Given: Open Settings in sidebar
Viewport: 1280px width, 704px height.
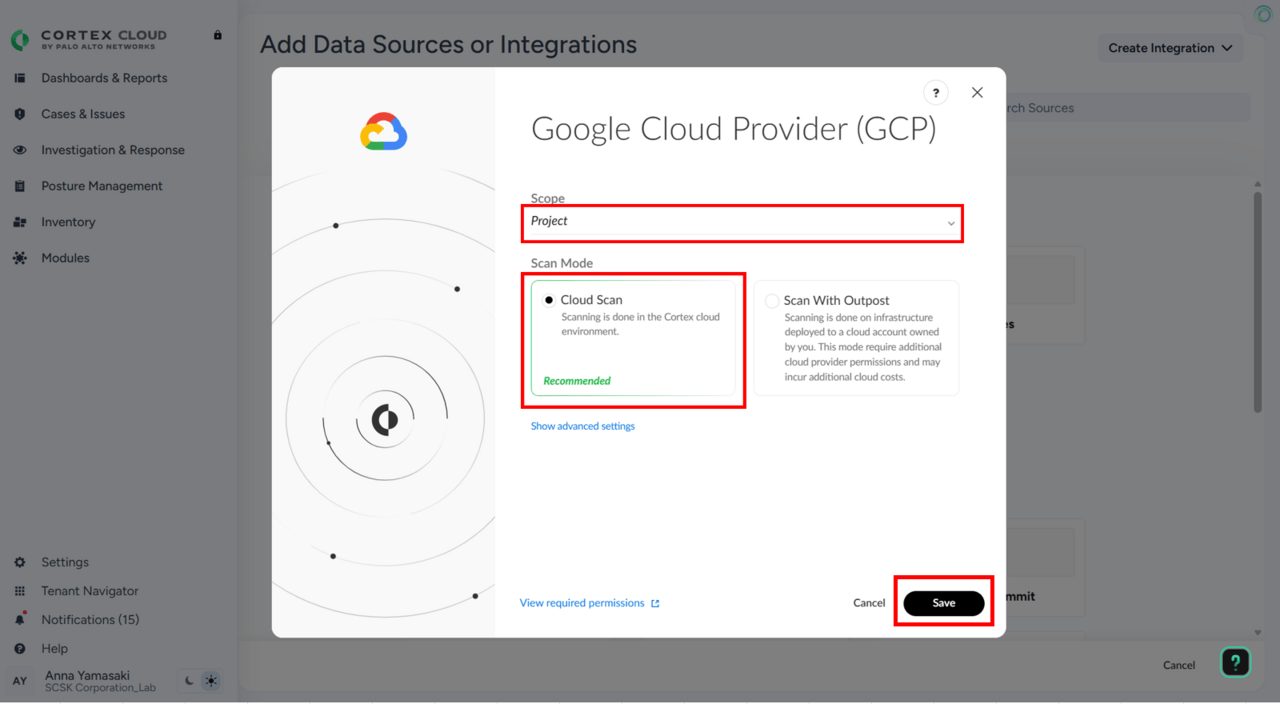Looking at the screenshot, I should (x=65, y=562).
